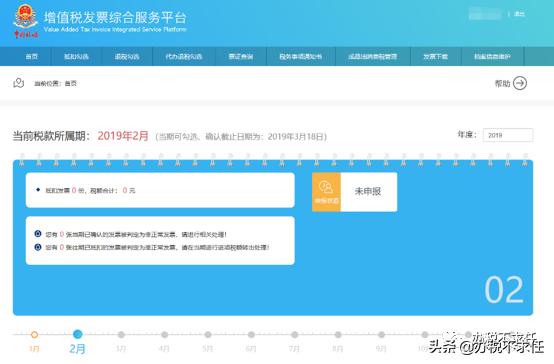Screen dimensions: 554x364
Task: Open the 发票下载 navigation tab
Action: (x=436, y=57)
